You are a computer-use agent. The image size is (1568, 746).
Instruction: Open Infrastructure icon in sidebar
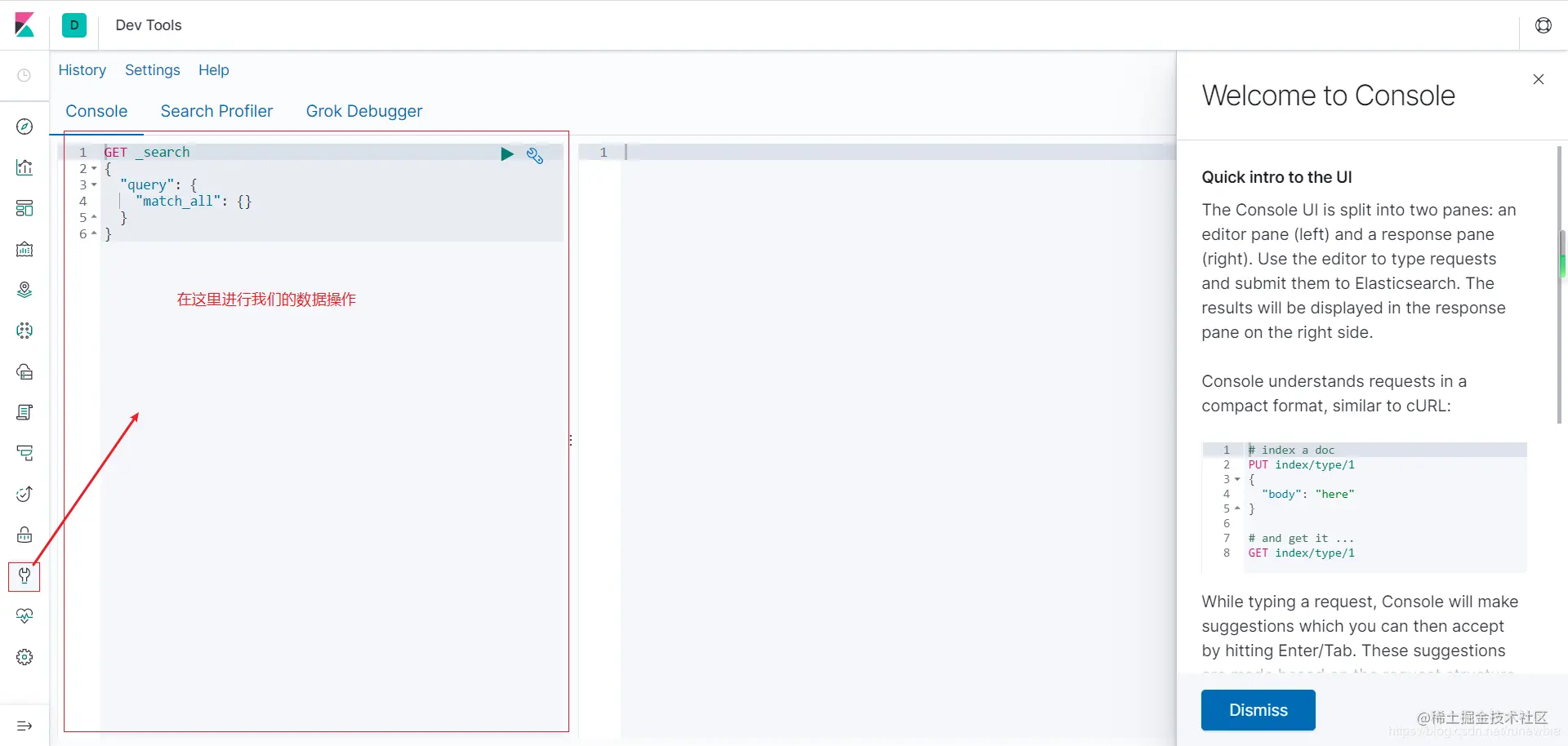(x=24, y=371)
